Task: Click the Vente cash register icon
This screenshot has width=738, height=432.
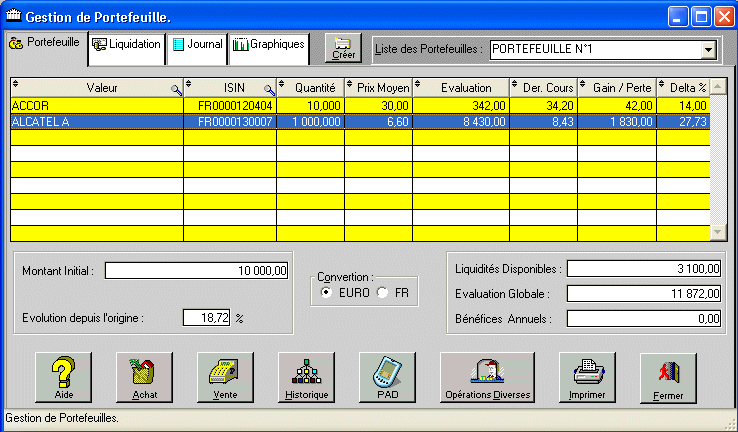Action: (x=225, y=378)
